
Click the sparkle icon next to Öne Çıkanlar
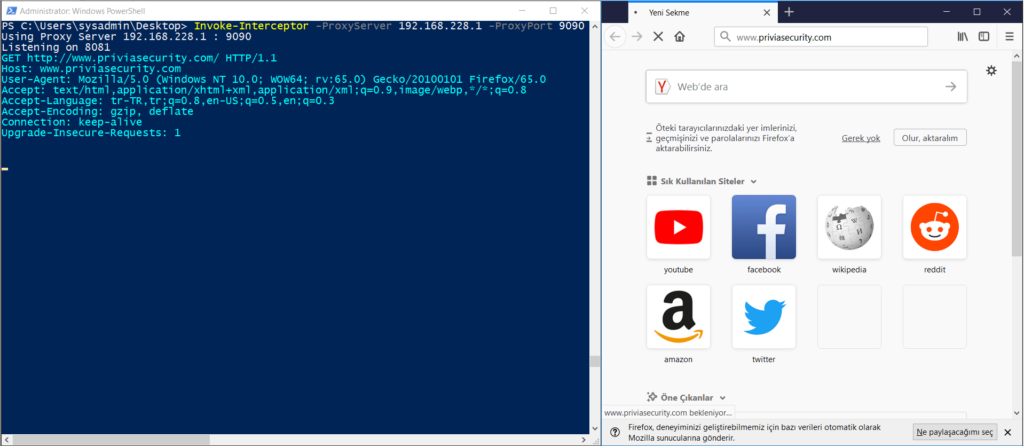[650, 397]
